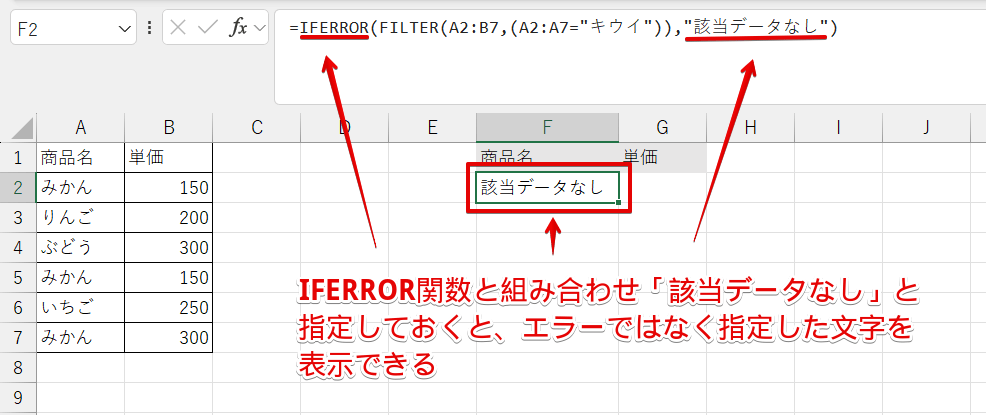Select row 4 header
The image size is (986, 415).
tap(18, 247)
